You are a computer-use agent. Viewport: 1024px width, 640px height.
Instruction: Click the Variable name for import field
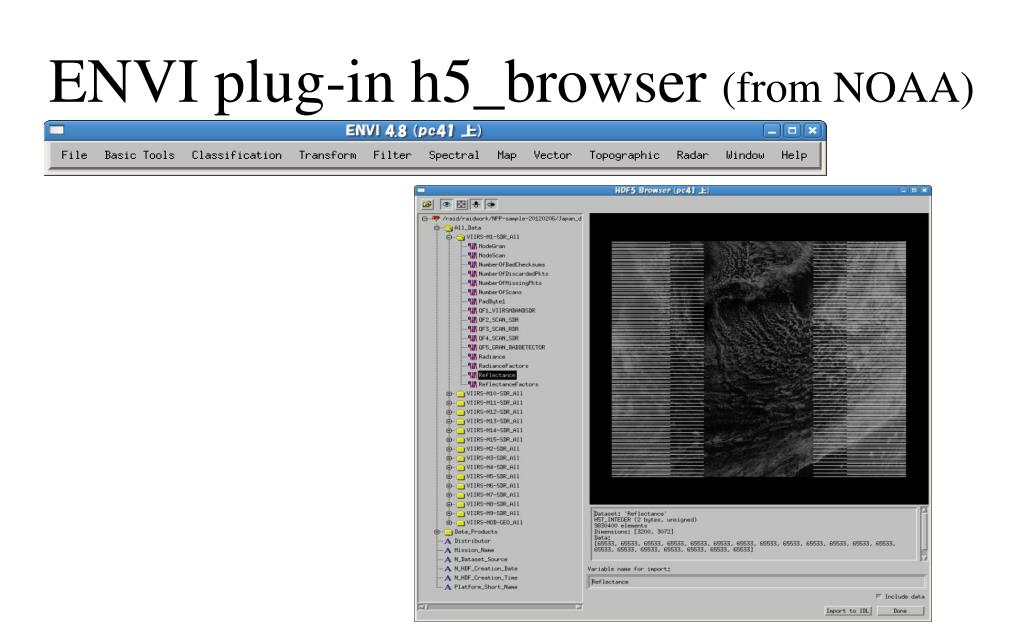[756, 582]
